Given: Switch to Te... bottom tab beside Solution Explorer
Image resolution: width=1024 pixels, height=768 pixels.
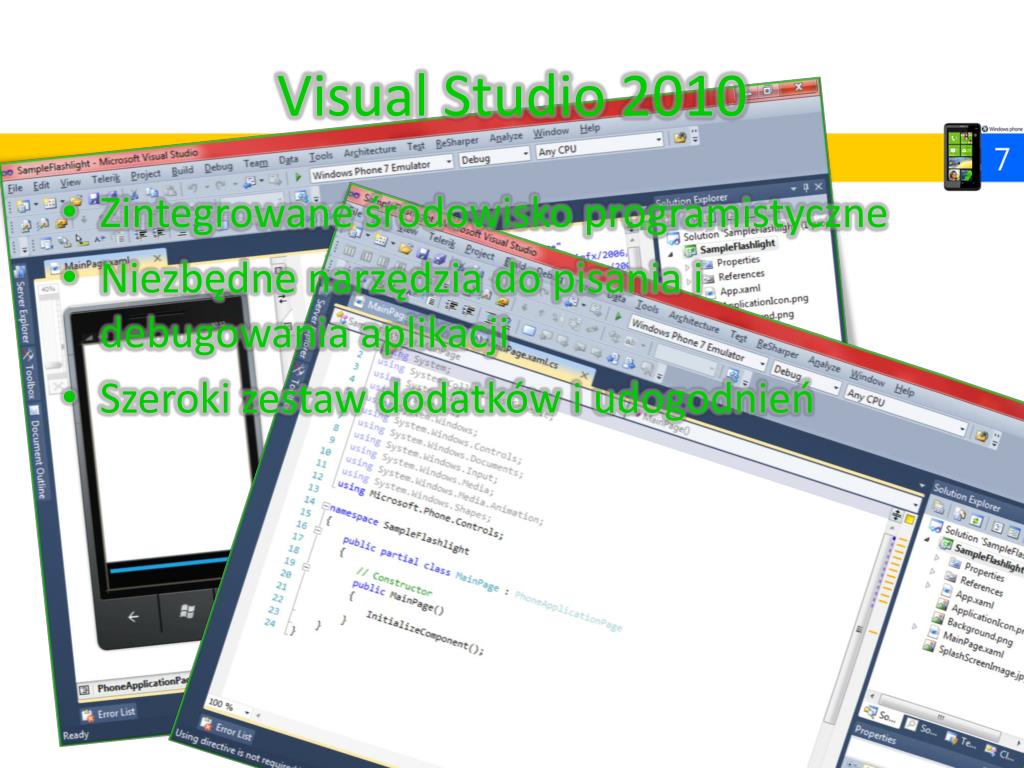Looking at the screenshot, I should click(960, 742).
